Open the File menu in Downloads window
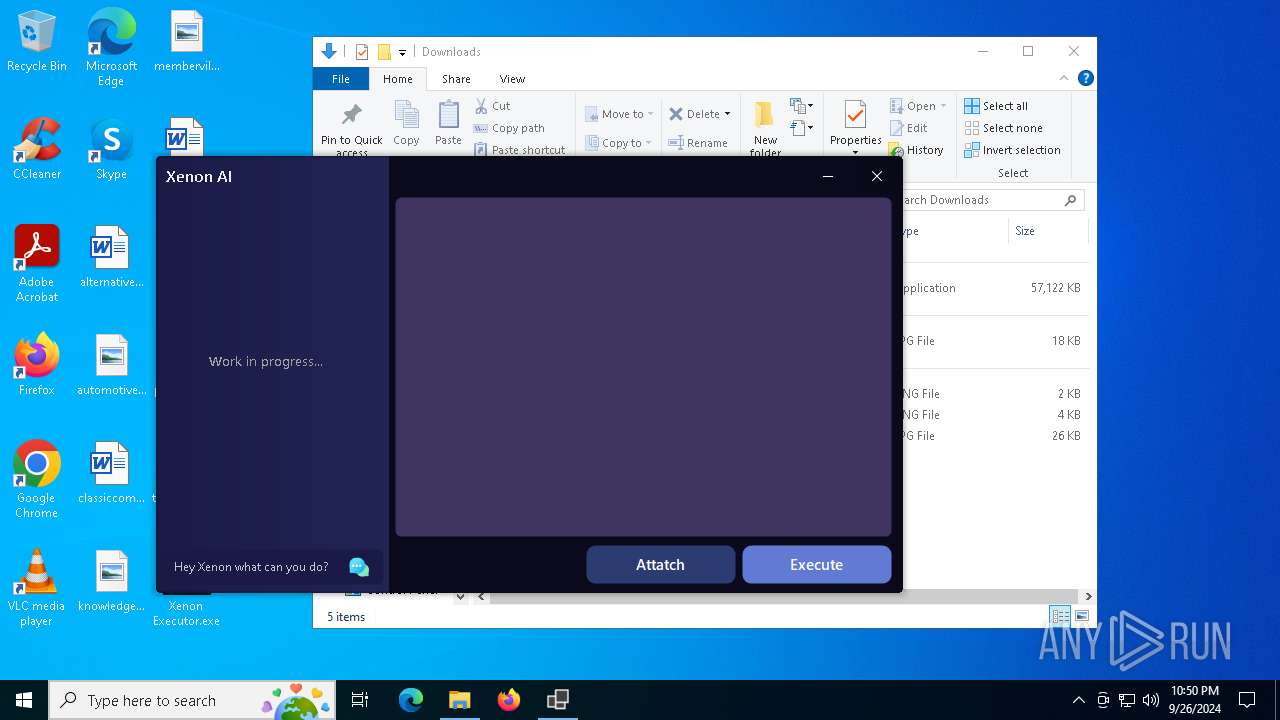1280x720 pixels. pyautogui.click(x=341, y=79)
